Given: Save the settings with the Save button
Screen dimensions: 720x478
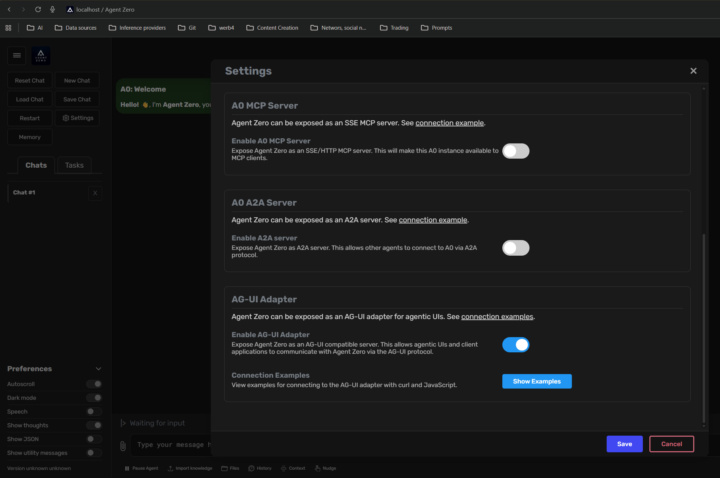Looking at the screenshot, I should tap(624, 444).
